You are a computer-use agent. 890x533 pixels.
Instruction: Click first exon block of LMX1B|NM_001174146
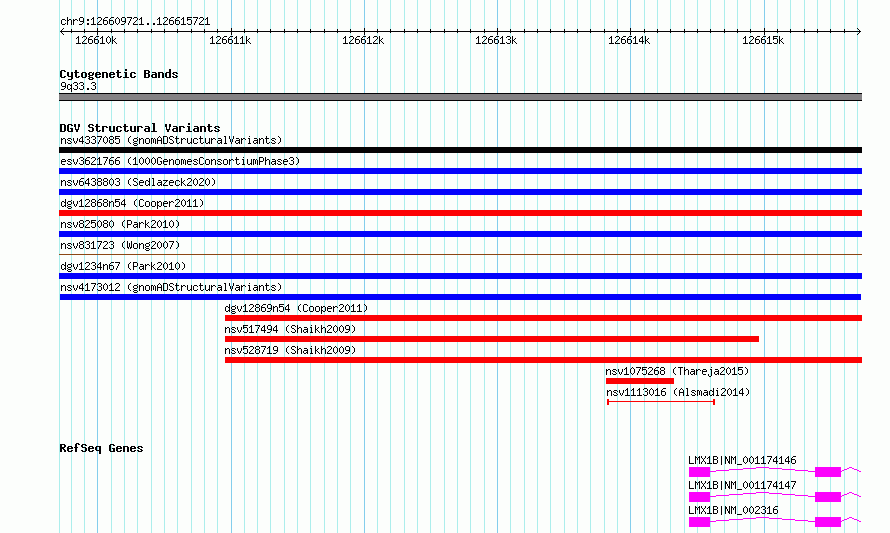click(x=699, y=472)
